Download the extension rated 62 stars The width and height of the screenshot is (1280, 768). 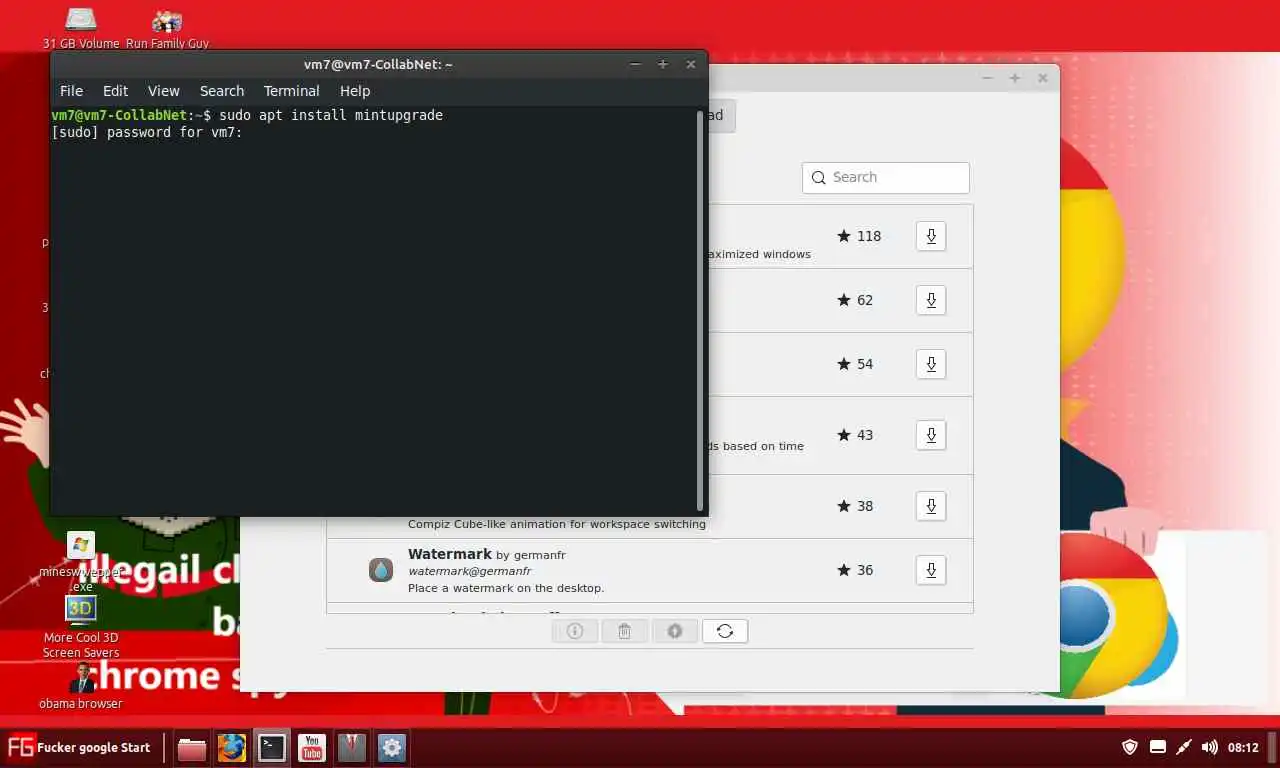pos(931,300)
